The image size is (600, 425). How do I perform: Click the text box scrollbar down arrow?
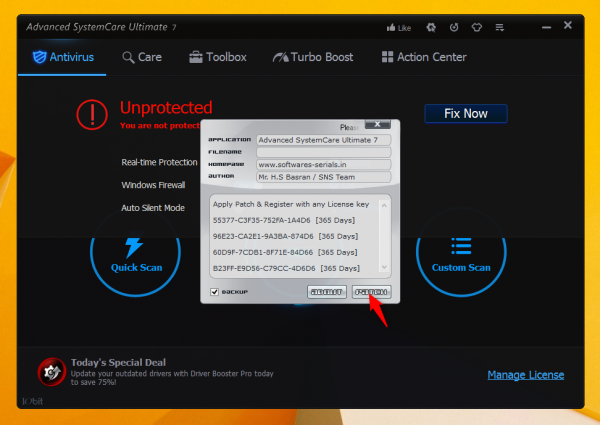pyautogui.click(x=384, y=267)
